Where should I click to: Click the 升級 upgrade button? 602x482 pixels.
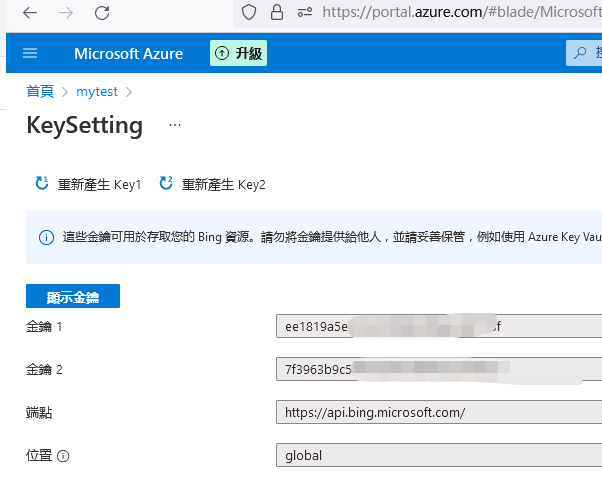[x=238, y=53]
